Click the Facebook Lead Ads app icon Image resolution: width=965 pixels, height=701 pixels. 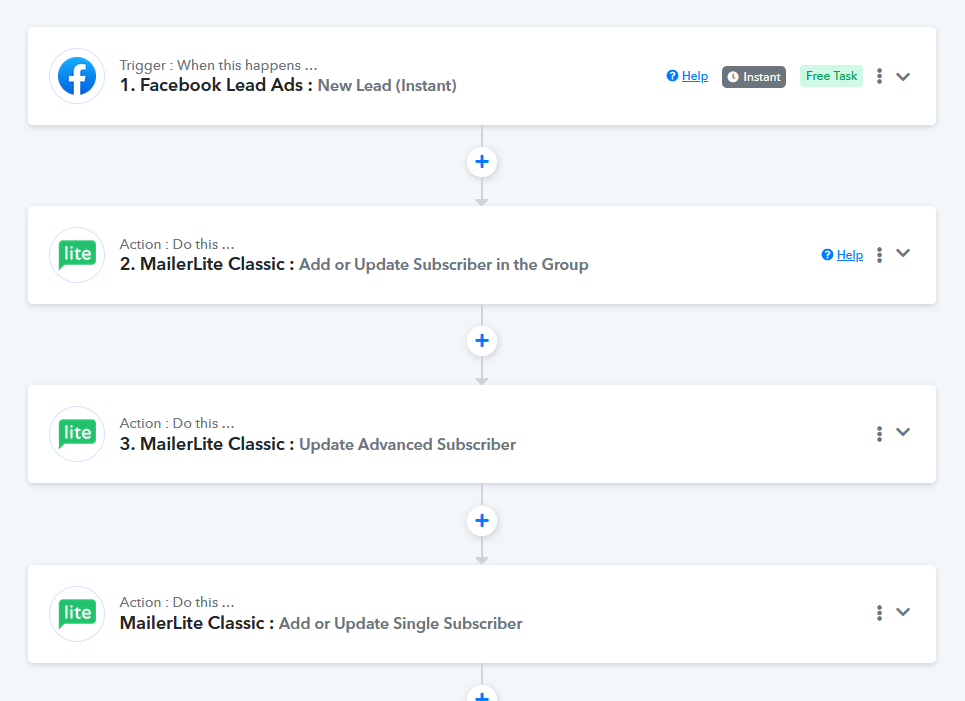tap(77, 76)
